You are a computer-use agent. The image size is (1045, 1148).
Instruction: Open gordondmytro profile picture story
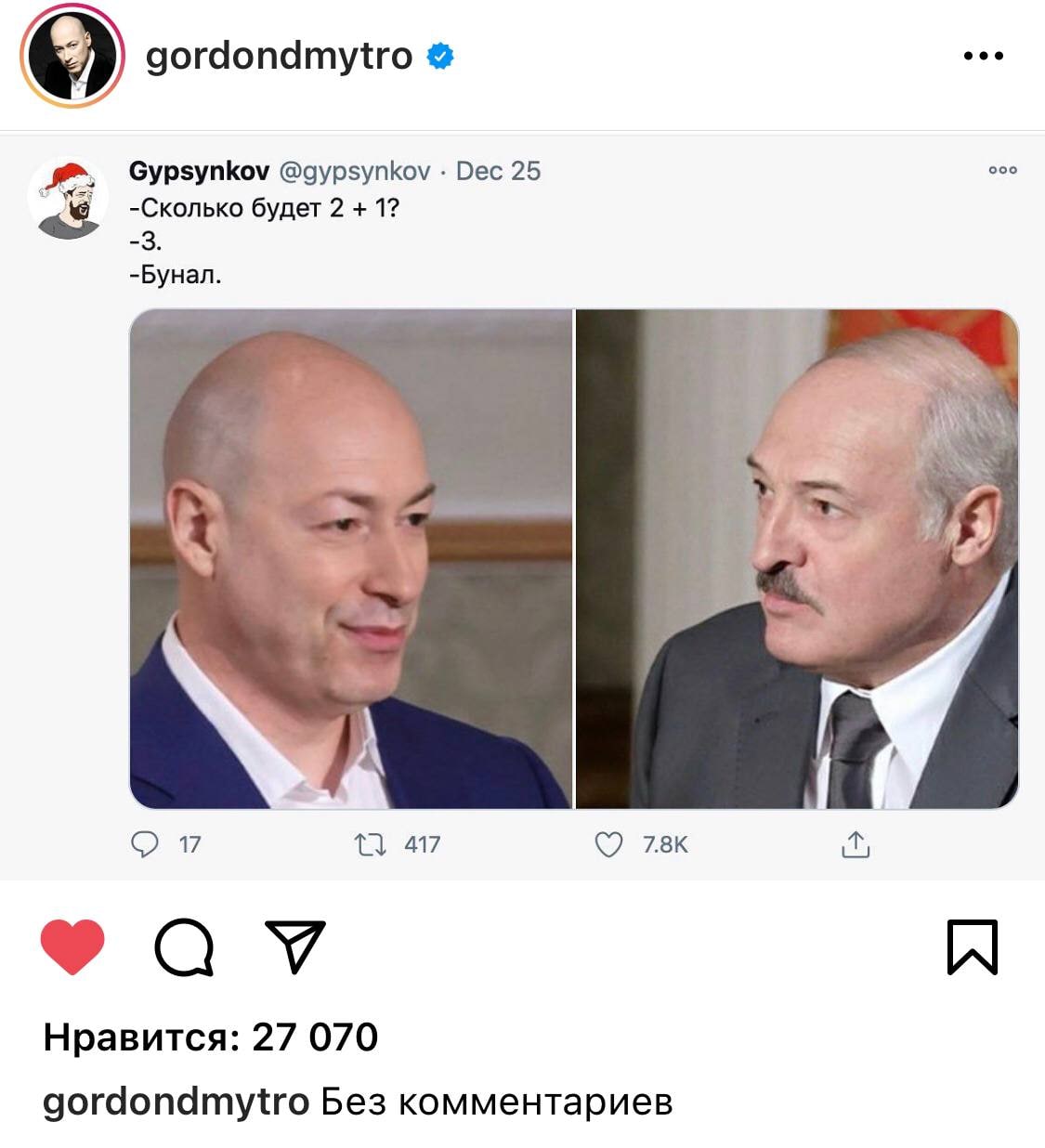point(72,56)
